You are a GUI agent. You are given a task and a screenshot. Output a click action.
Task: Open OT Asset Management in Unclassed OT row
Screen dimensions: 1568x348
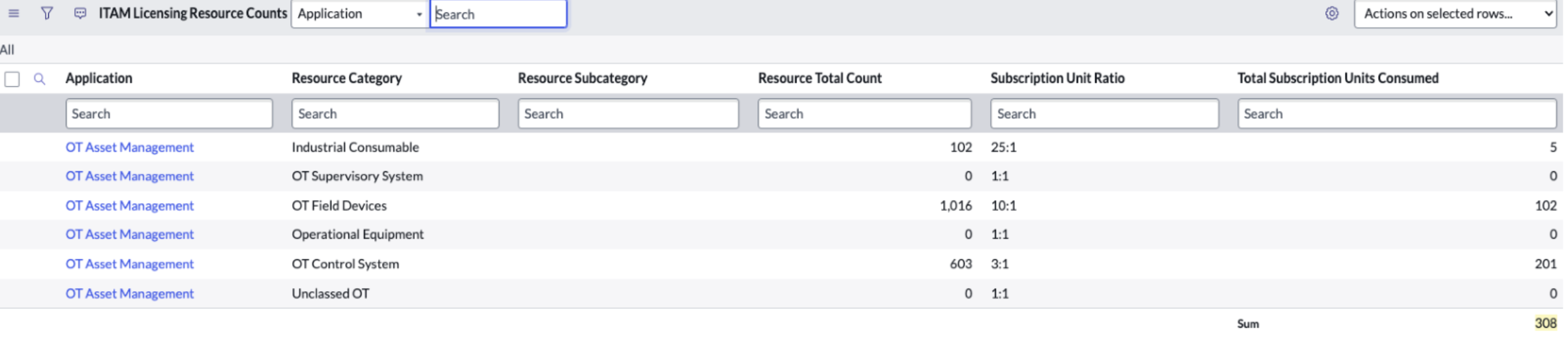click(x=130, y=293)
